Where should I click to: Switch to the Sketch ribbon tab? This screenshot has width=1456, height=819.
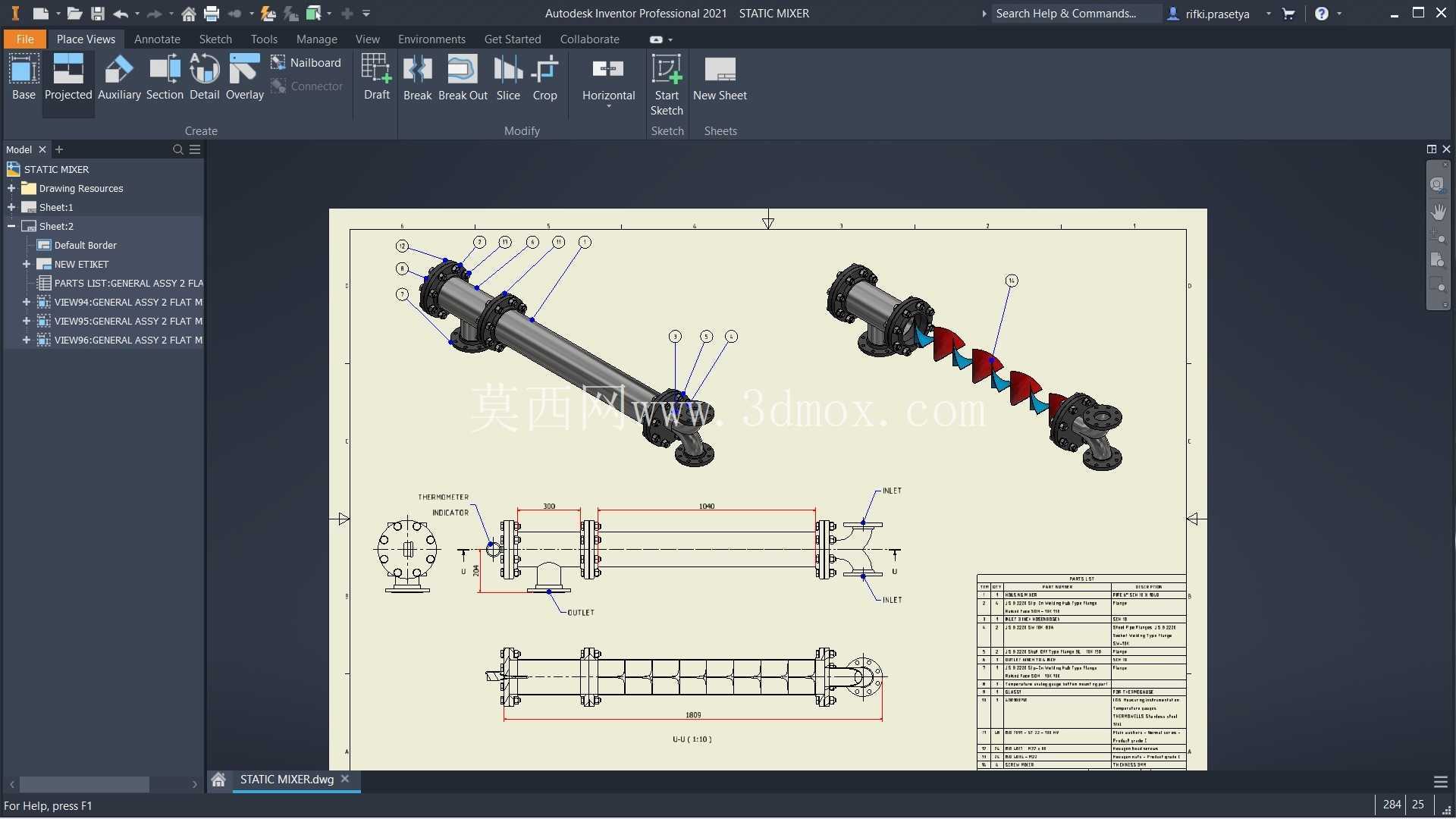pos(215,39)
